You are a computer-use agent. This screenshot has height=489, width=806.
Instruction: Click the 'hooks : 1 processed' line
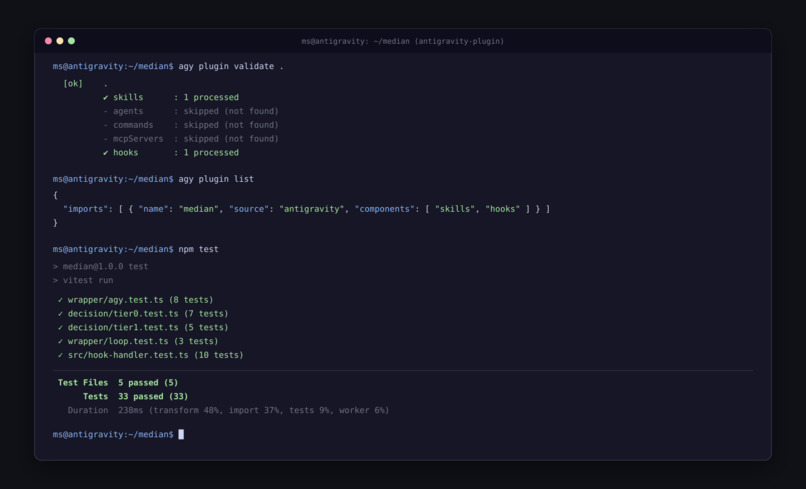(171, 153)
